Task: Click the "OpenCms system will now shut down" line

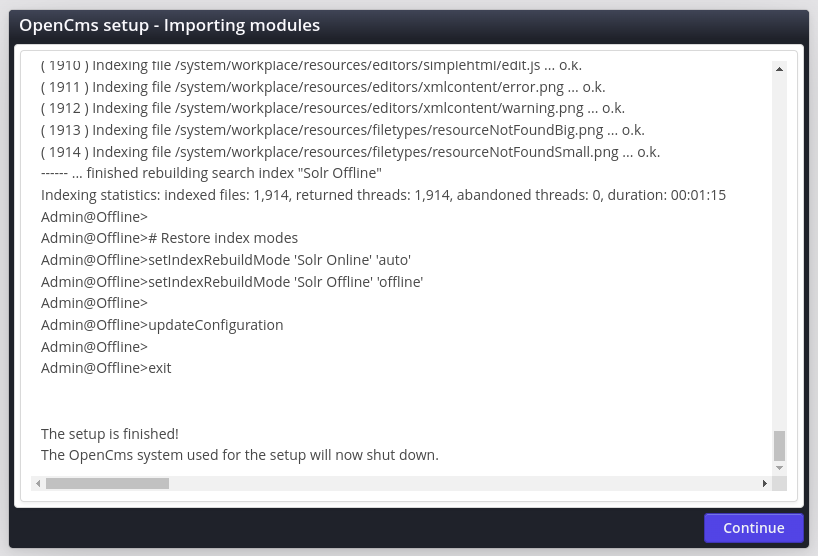Action: [240, 455]
